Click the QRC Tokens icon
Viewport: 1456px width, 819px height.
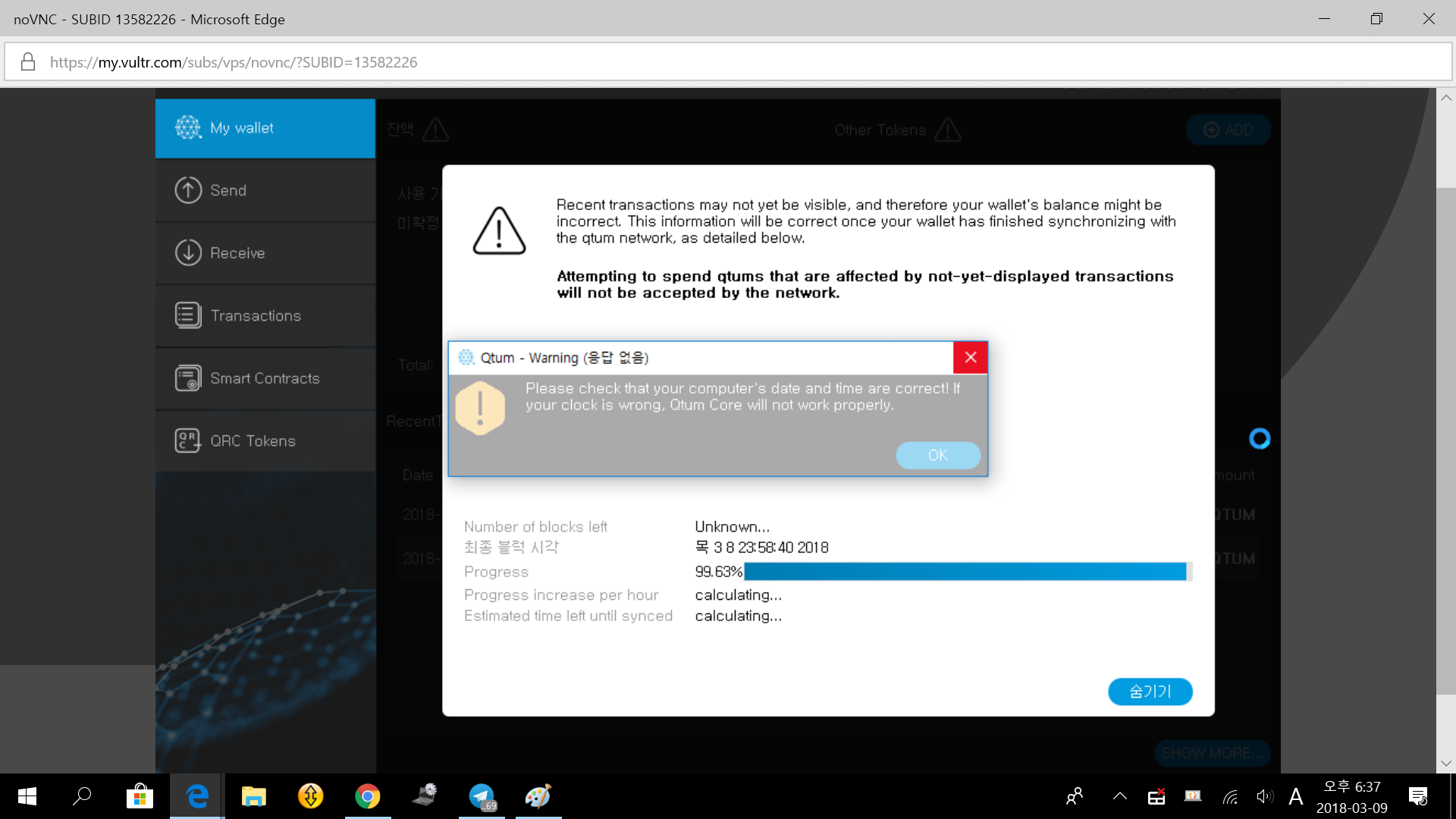tap(188, 440)
